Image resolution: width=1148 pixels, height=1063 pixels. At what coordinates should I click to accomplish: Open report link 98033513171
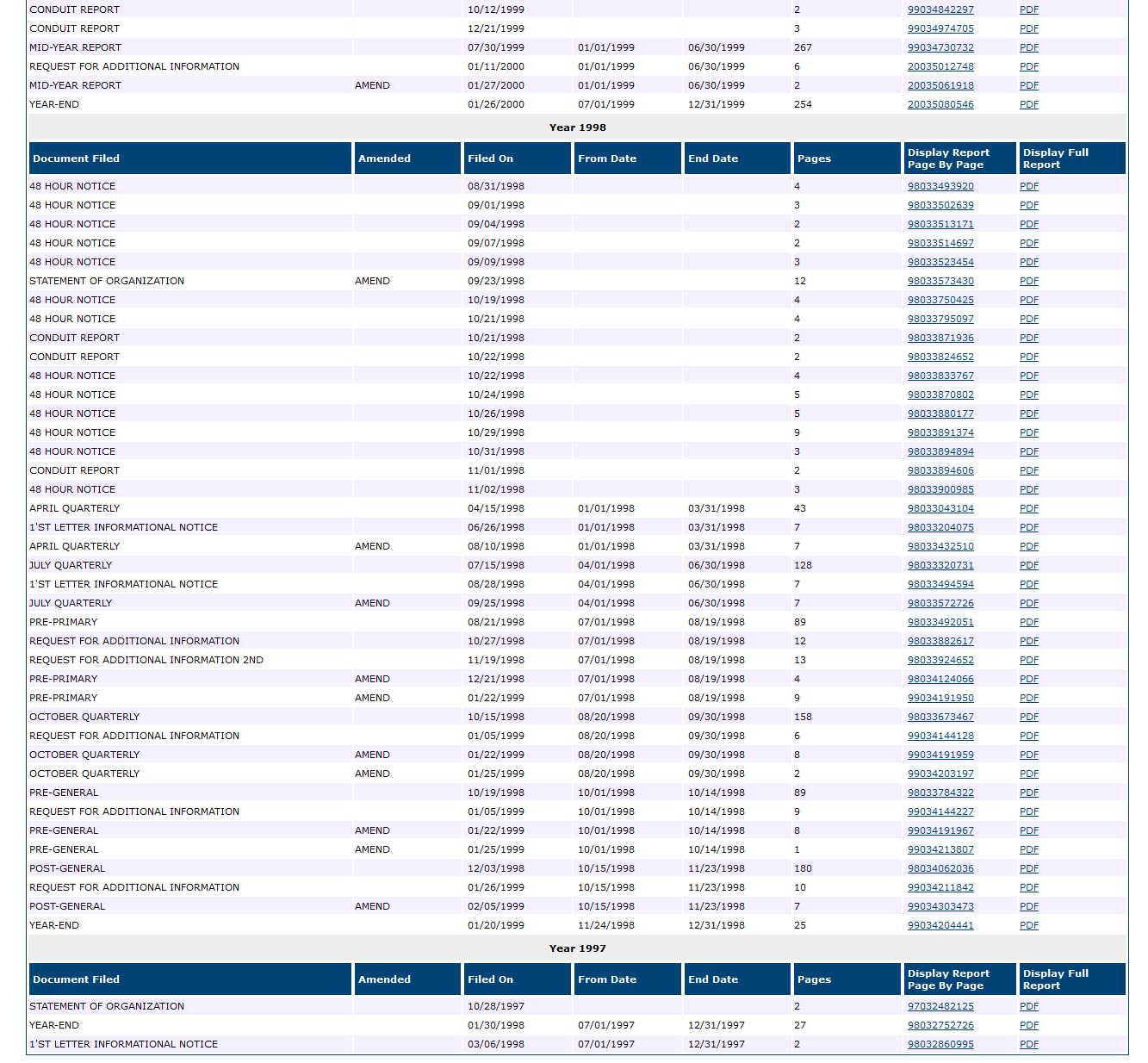[x=940, y=224]
